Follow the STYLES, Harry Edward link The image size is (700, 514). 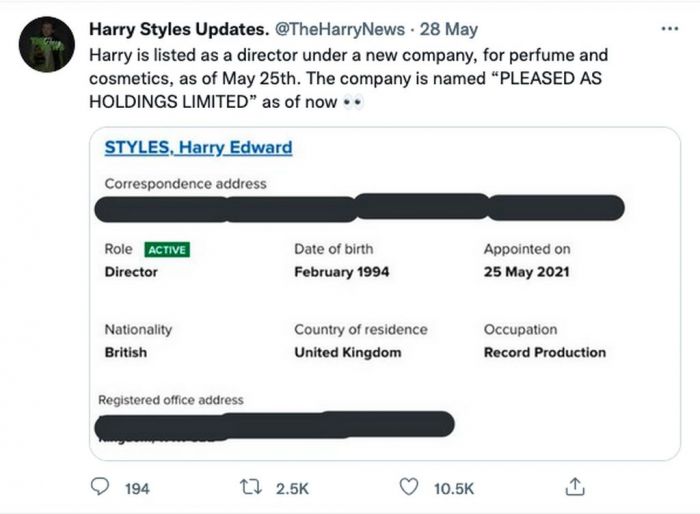[198, 148]
